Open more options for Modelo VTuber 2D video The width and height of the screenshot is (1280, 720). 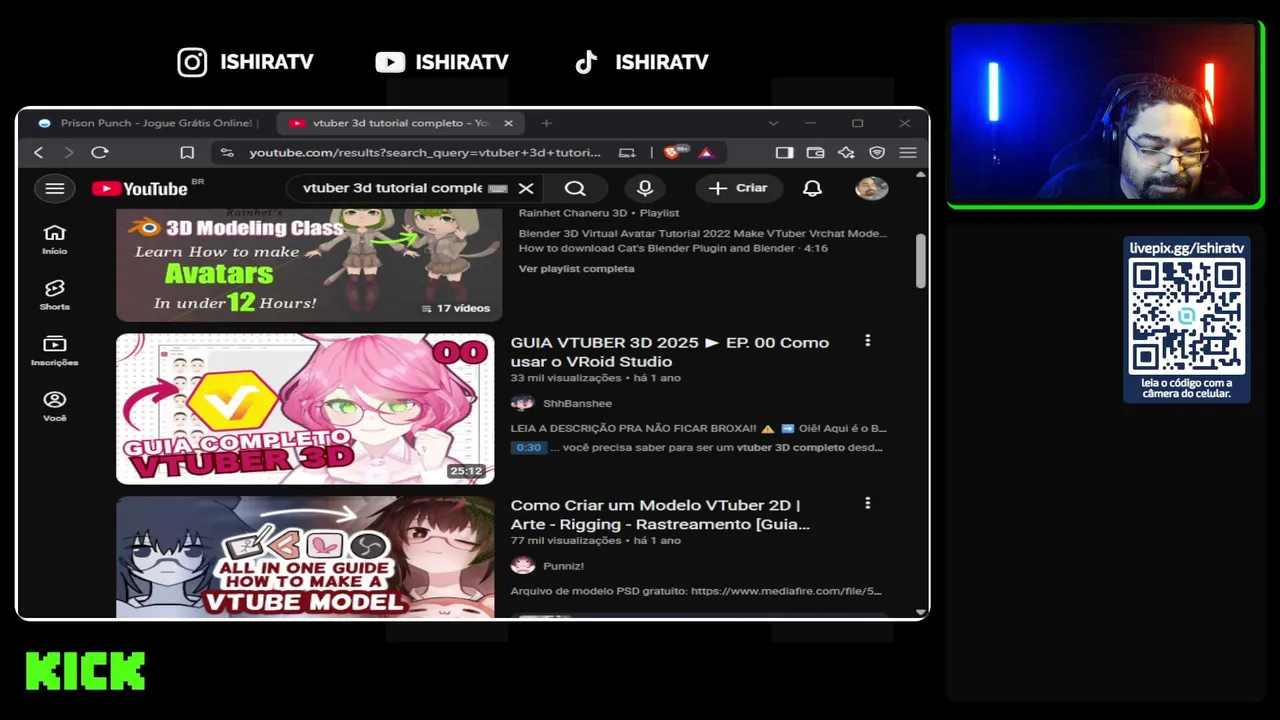[867, 503]
